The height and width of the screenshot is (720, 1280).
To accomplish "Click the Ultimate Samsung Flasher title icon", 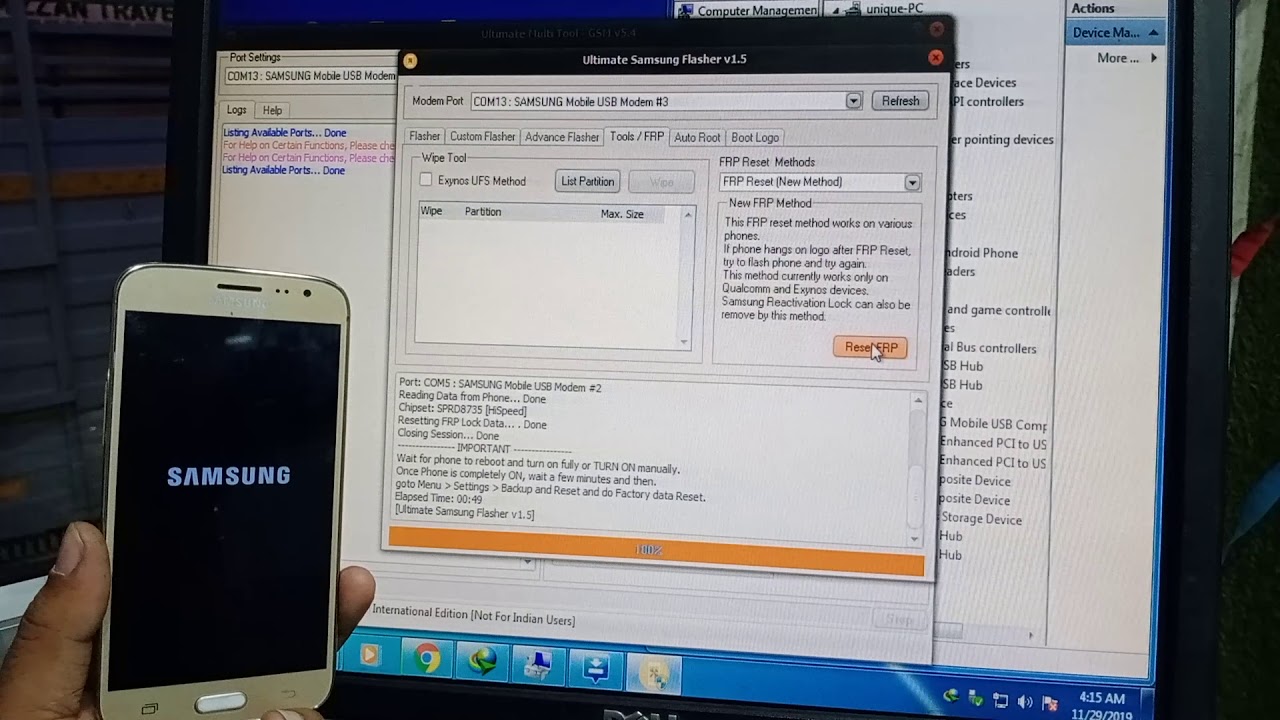I will tap(410, 60).
